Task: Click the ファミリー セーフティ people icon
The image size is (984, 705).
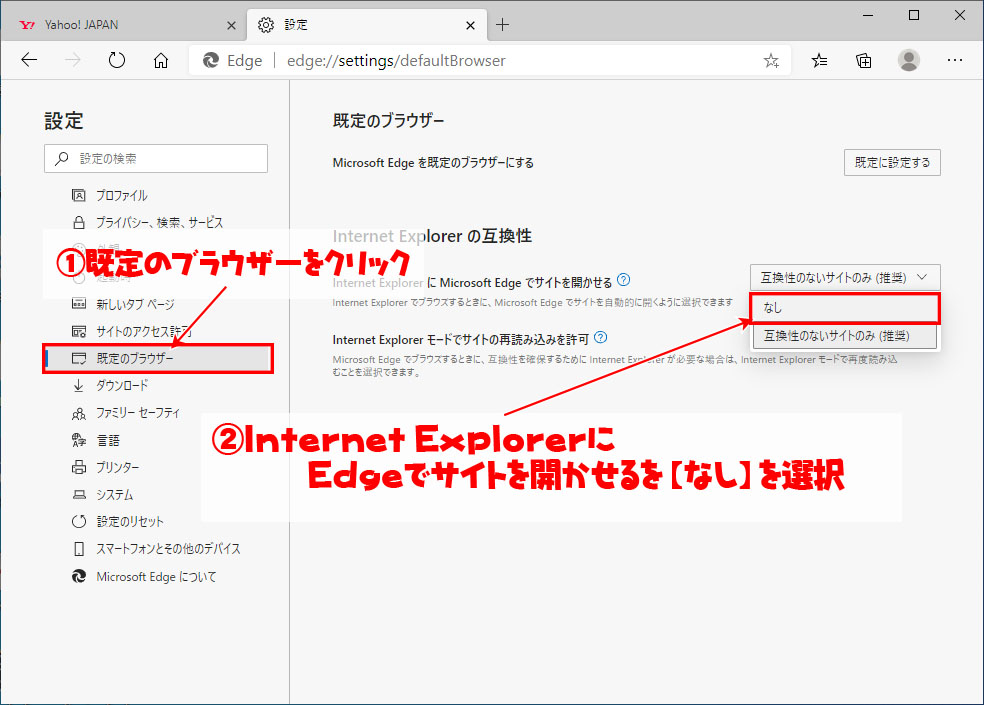Action: [78, 413]
